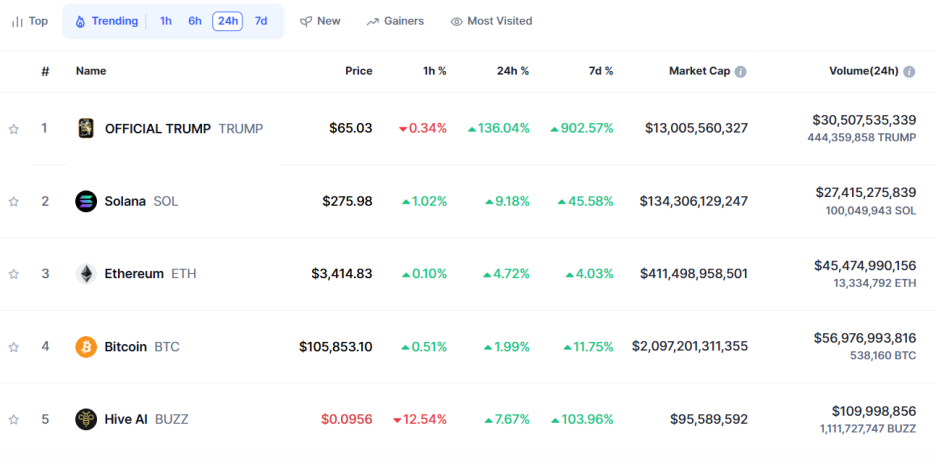Click the $2,097,201,311,355 market cap
The height and width of the screenshot is (473, 936).
point(690,346)
